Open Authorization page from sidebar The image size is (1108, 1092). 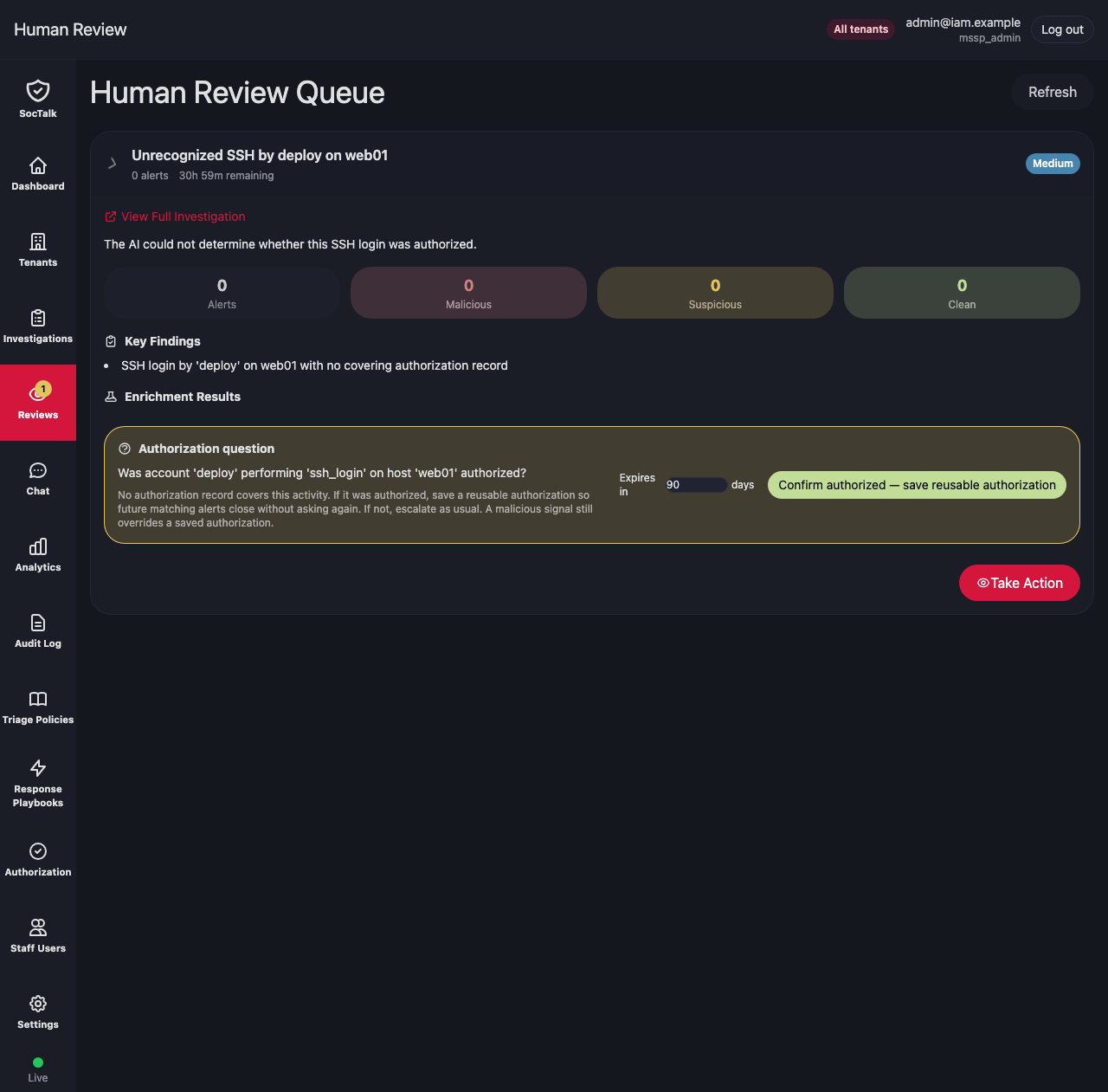point(38,860)
